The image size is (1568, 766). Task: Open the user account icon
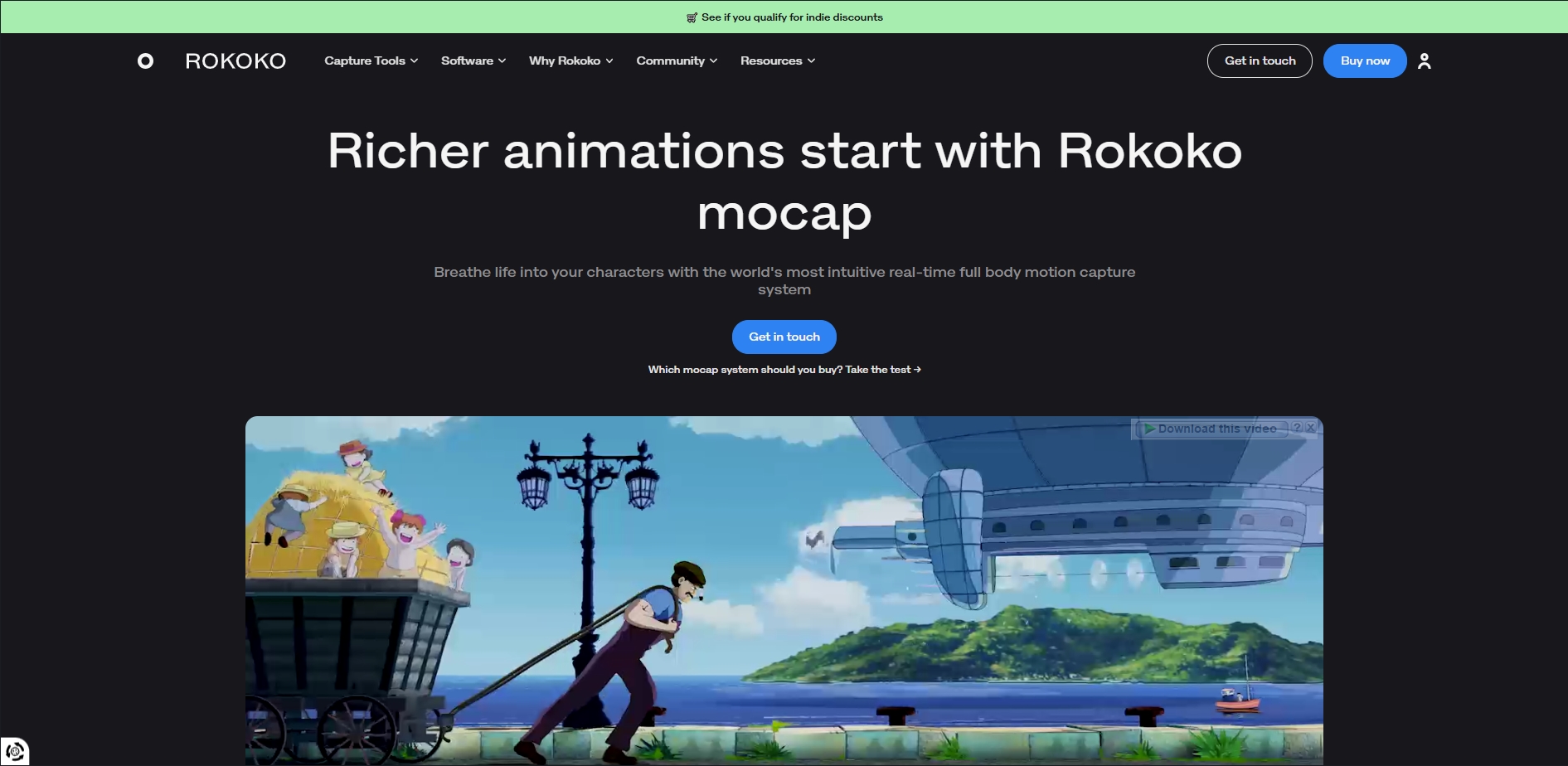pos(1425,61)
